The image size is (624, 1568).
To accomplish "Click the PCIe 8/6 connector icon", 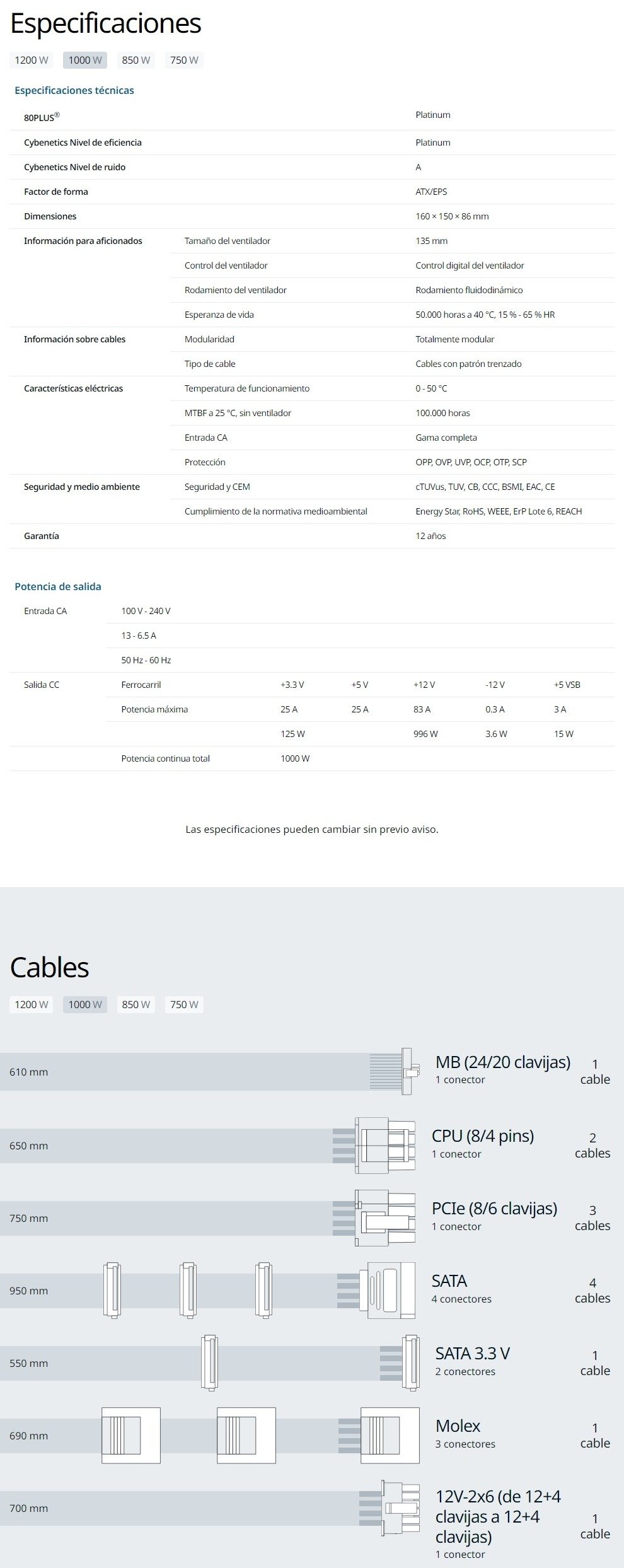I will pos(385,1217).
